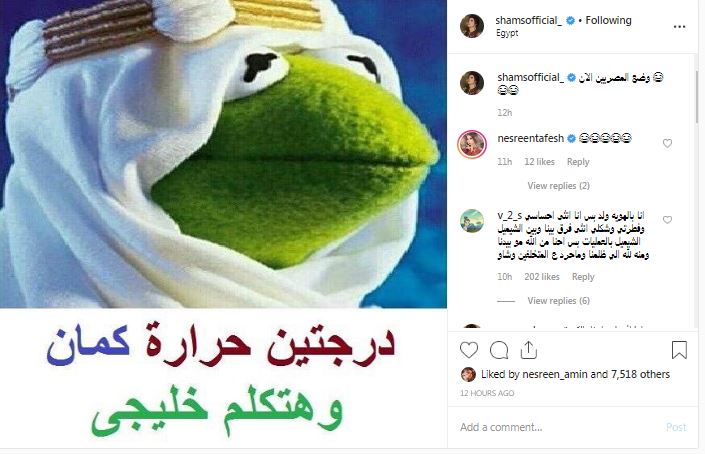Expand View replies (2) under nesreentafesh

[x=558, y=186]
